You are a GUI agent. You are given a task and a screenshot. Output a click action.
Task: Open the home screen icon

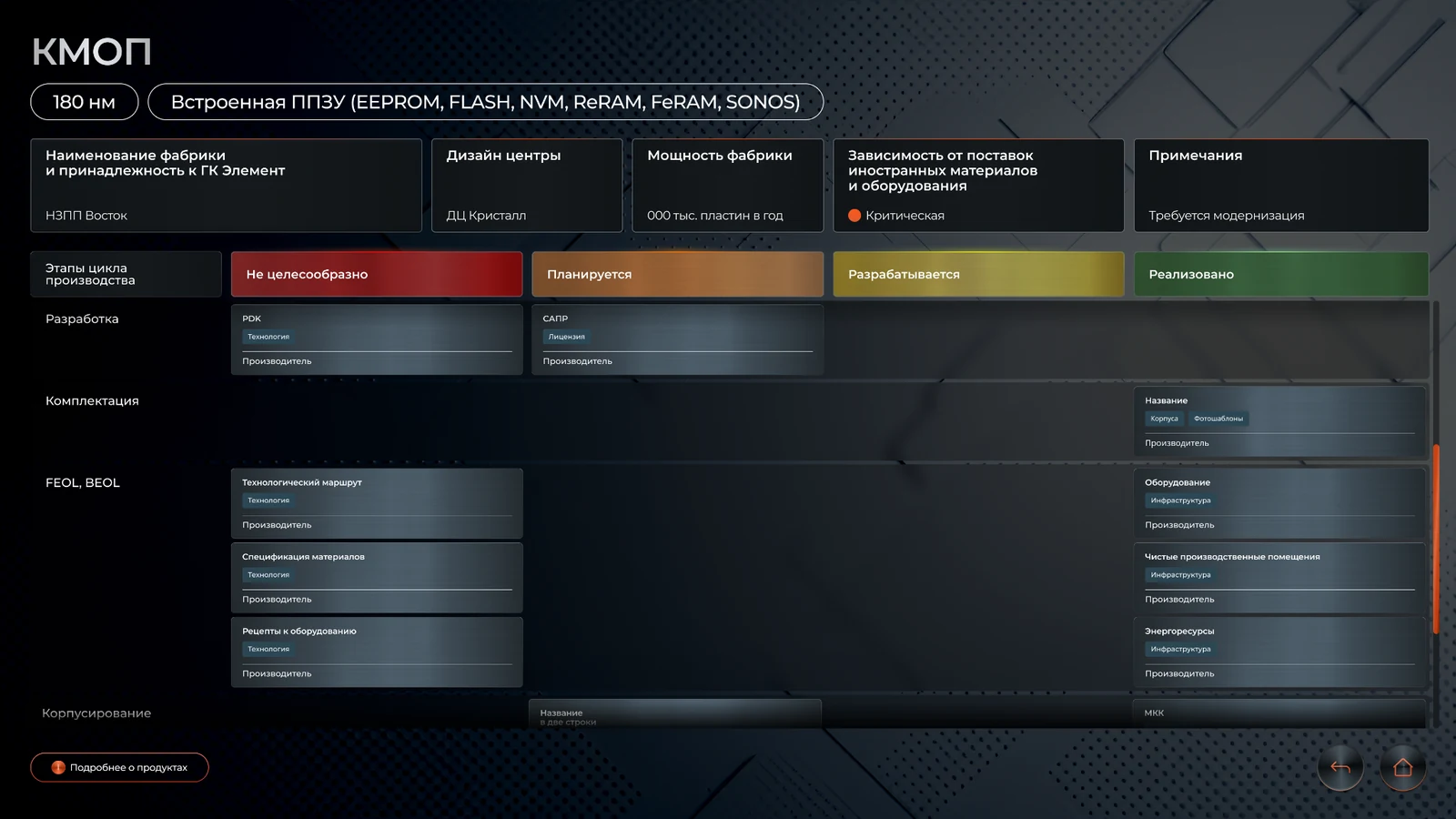[1402, 767]
